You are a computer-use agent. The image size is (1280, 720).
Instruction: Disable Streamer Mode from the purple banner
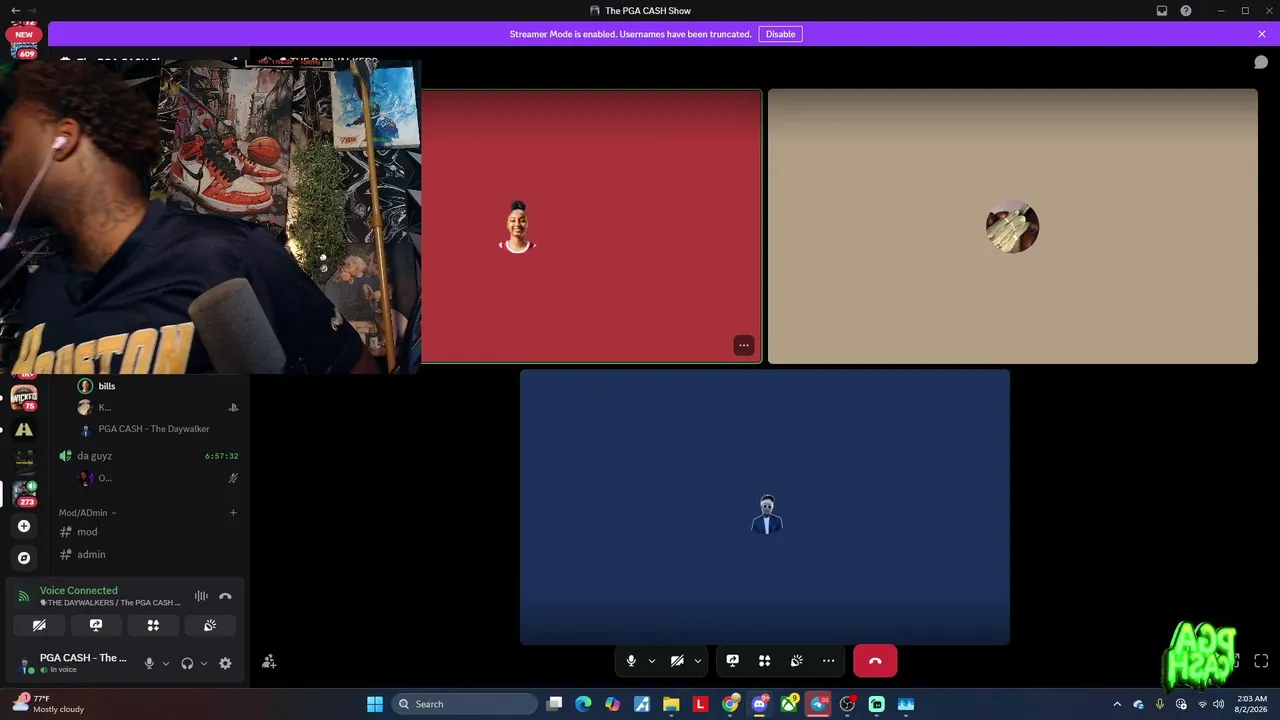(x=780, y=34)
